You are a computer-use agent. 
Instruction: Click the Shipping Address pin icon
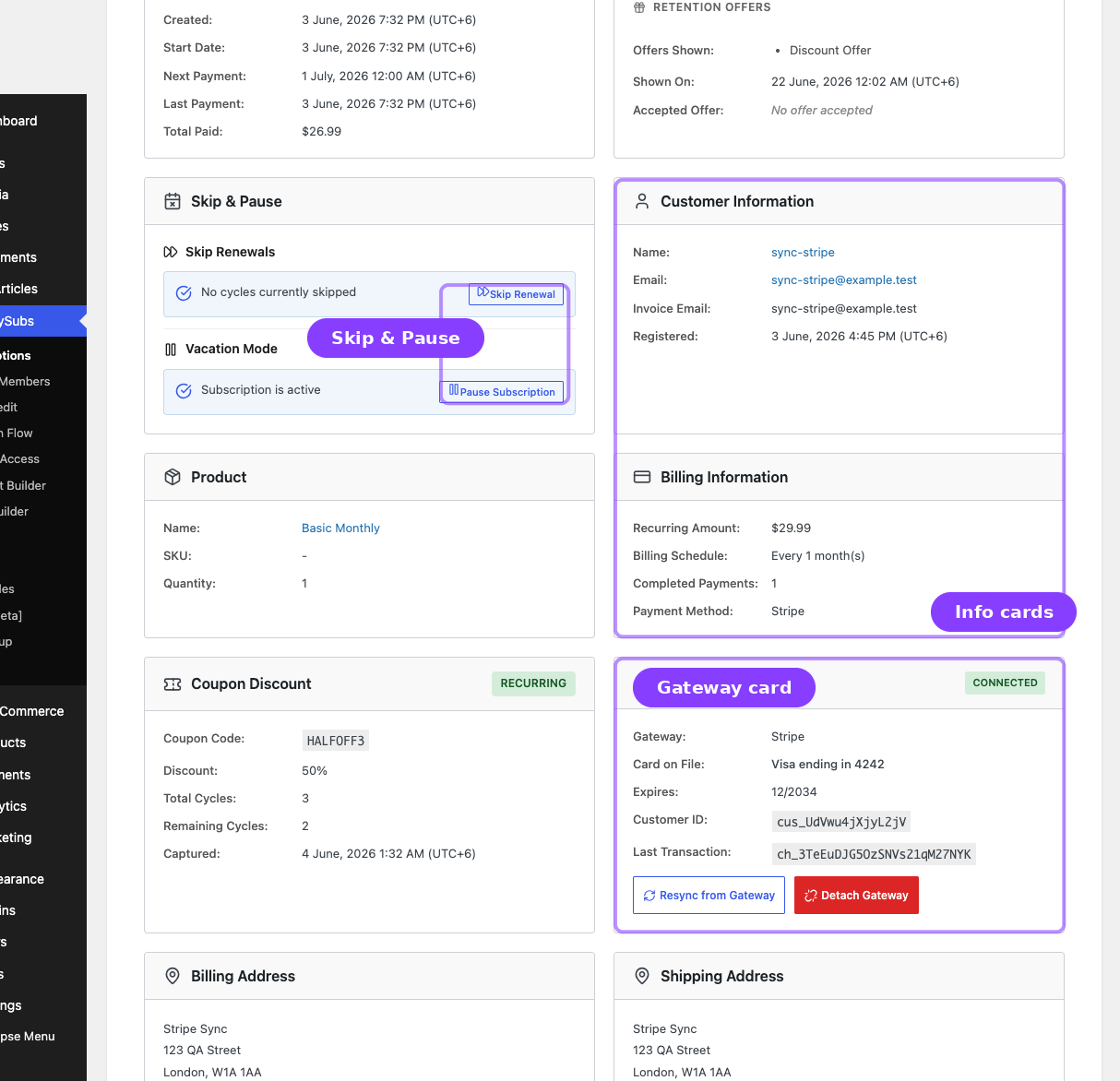[642, 976]
